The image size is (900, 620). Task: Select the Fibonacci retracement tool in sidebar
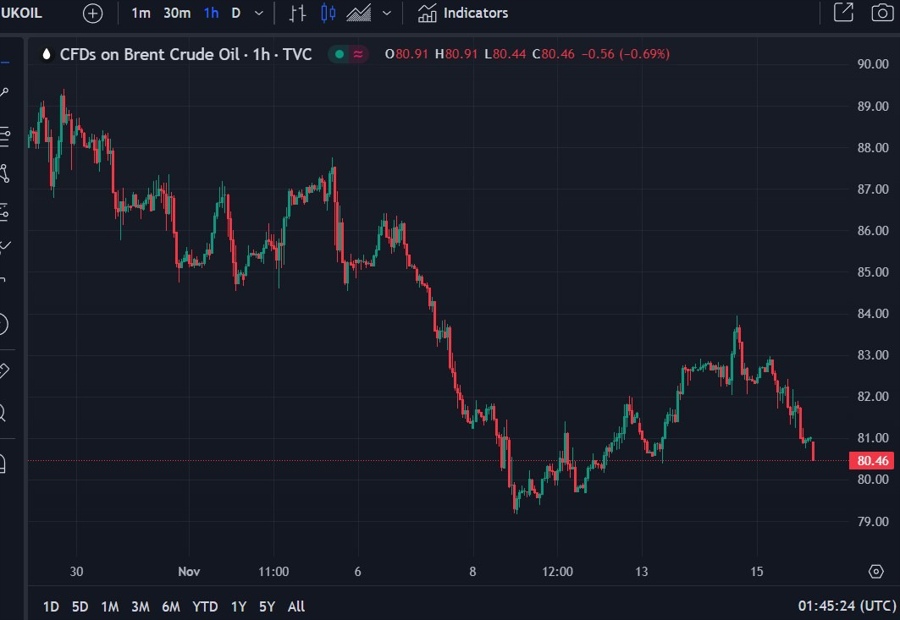[4, 137]
